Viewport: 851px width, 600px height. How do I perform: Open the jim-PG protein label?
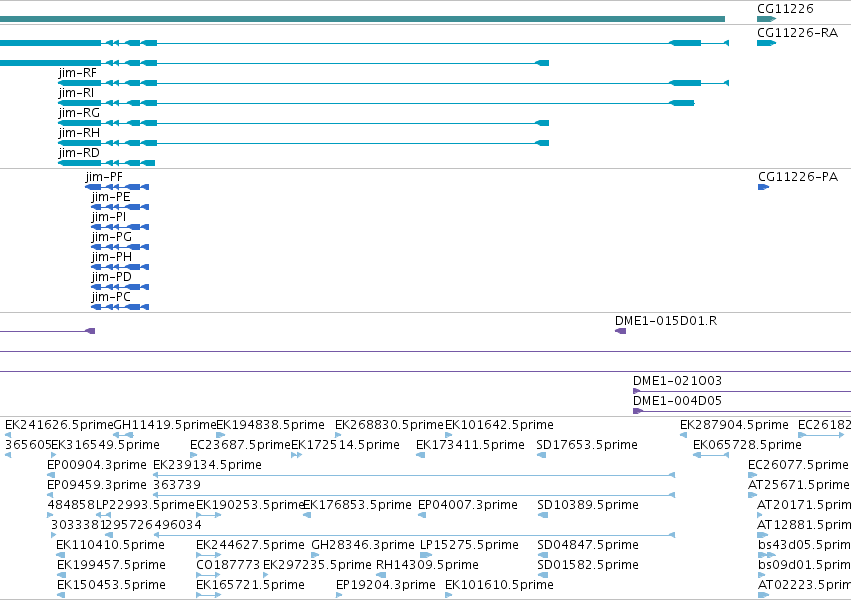click(111, 237)
